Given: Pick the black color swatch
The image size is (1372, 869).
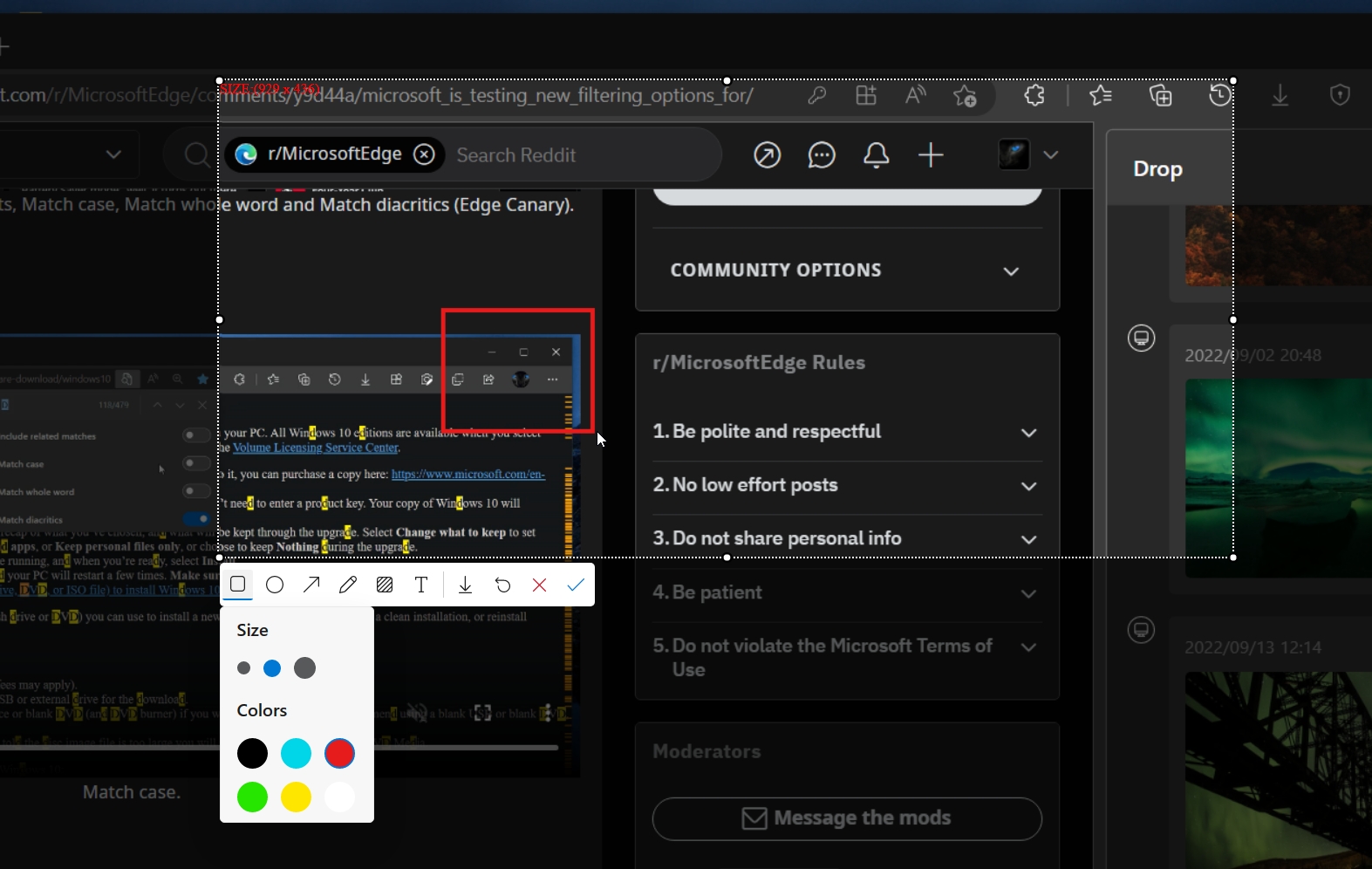Looking at the screenshot, I should (x=252, y=753).
